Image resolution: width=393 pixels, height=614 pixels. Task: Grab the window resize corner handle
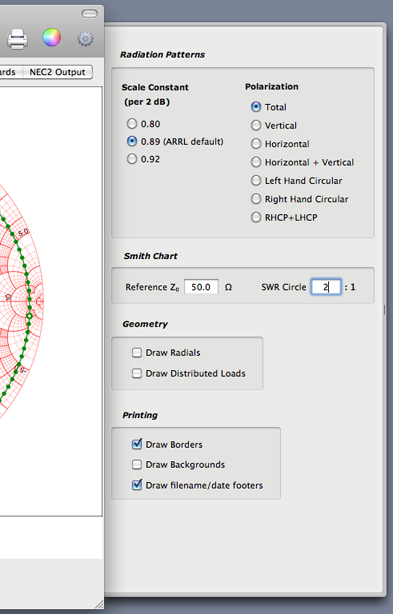(99, 604)
